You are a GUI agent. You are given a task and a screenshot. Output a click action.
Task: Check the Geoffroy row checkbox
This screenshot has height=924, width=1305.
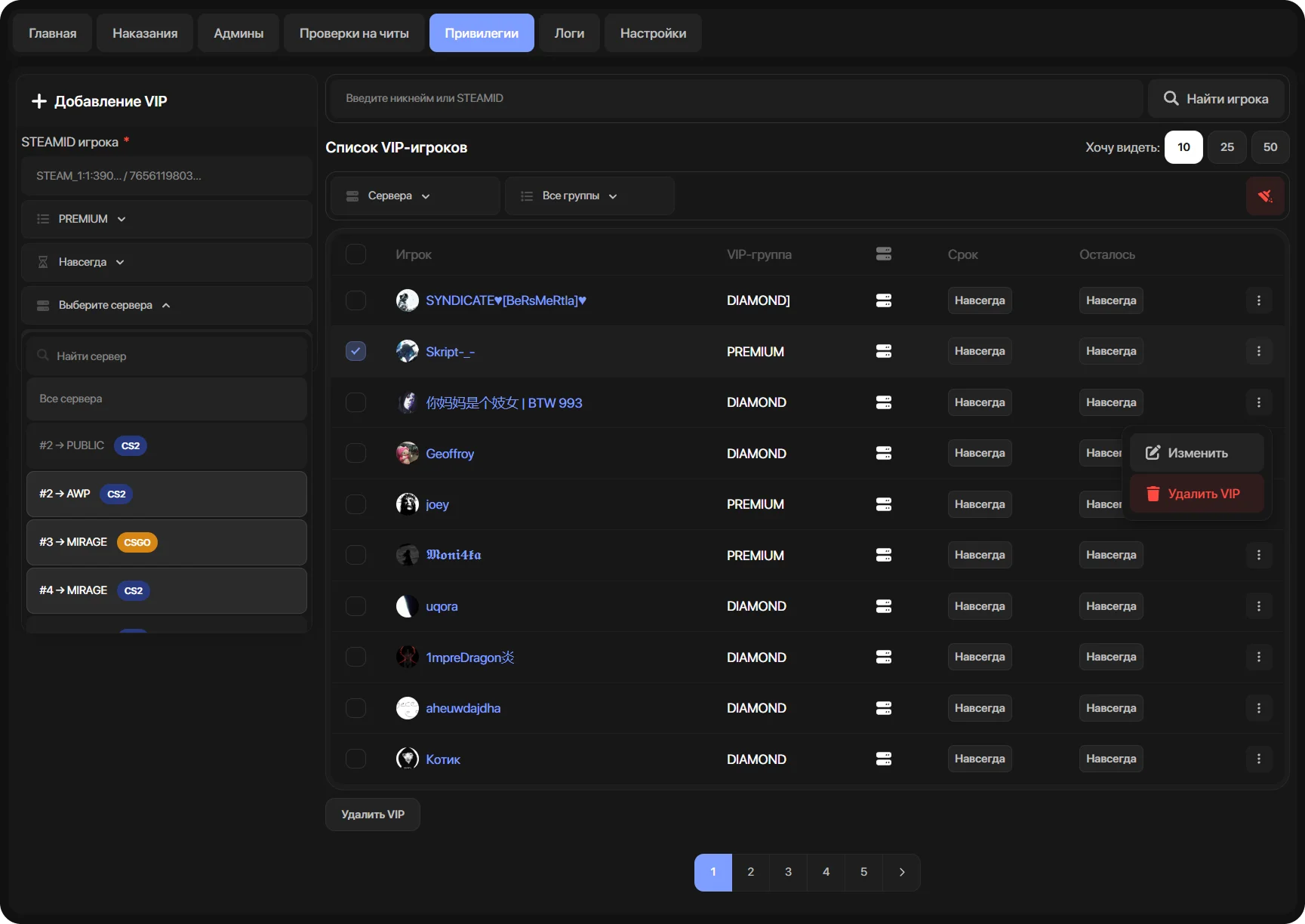355,453
